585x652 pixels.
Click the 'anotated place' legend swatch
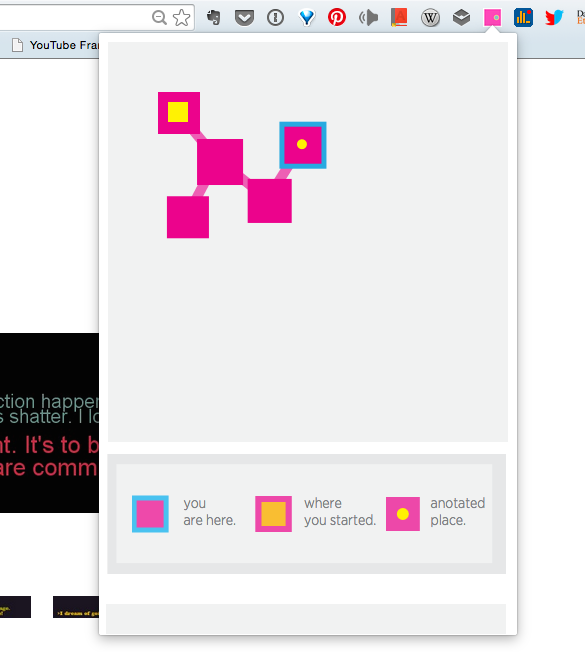(402, 514)
